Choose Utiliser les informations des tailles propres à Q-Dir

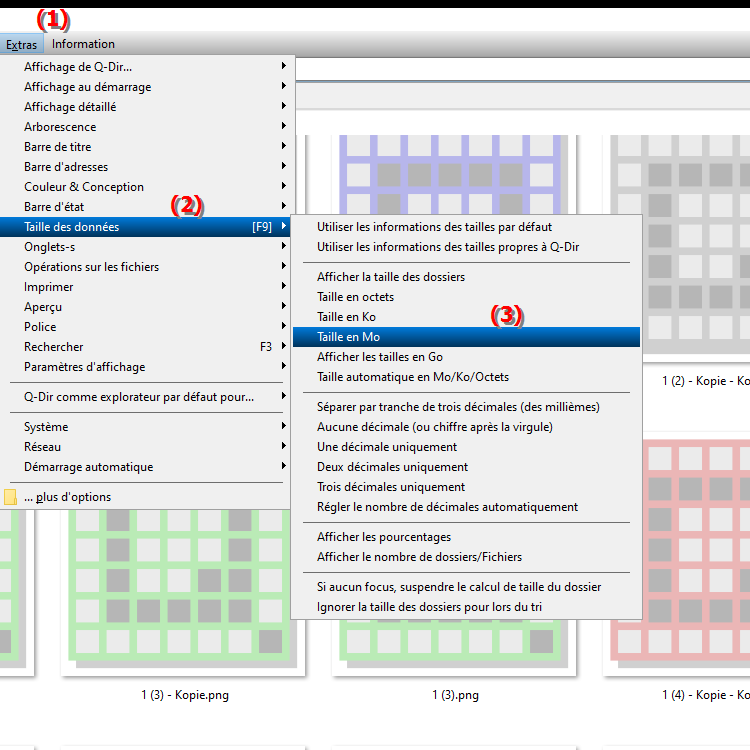point(466,247)
